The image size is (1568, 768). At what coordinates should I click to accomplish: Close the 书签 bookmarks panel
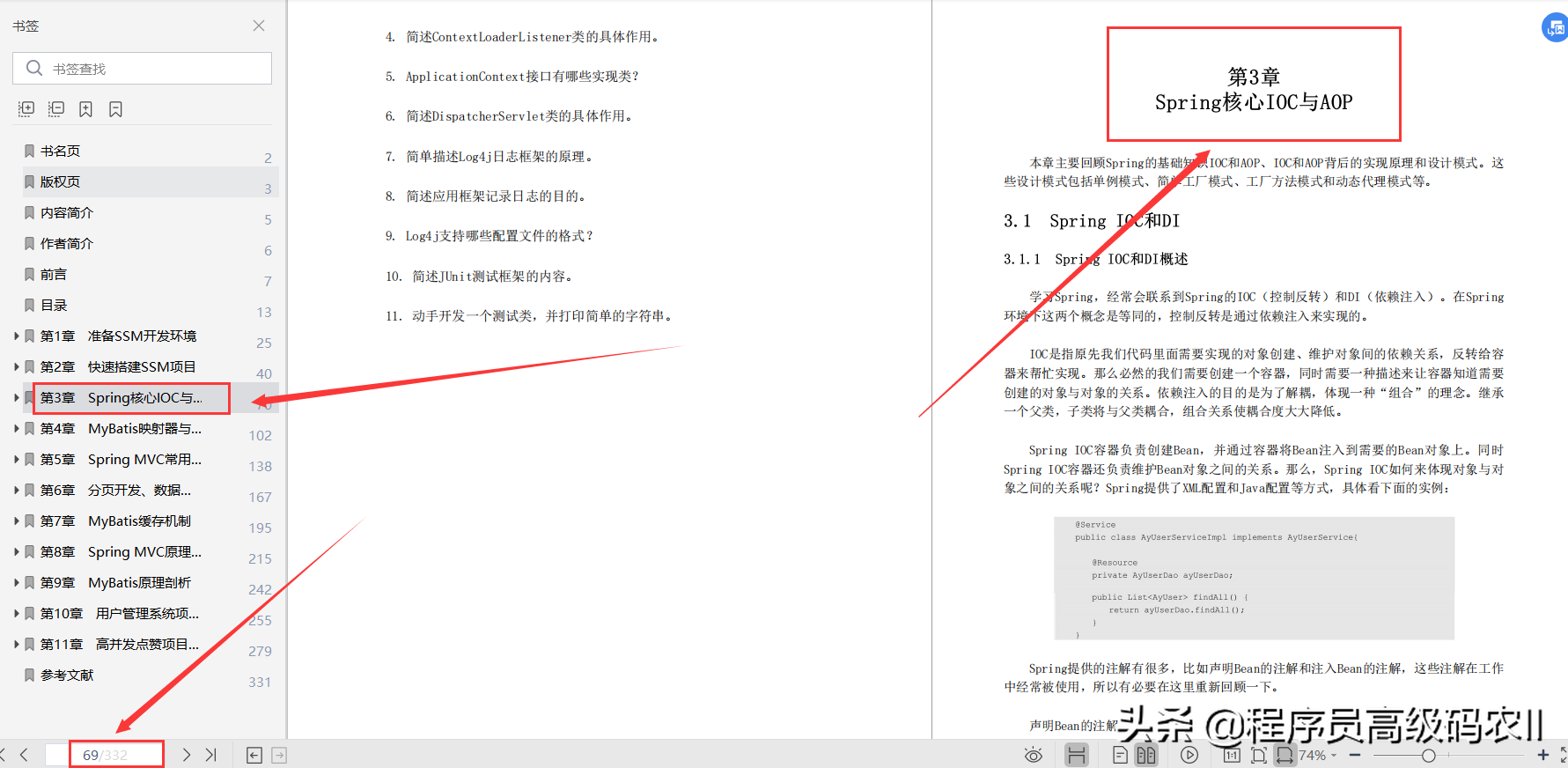(259, 26)
